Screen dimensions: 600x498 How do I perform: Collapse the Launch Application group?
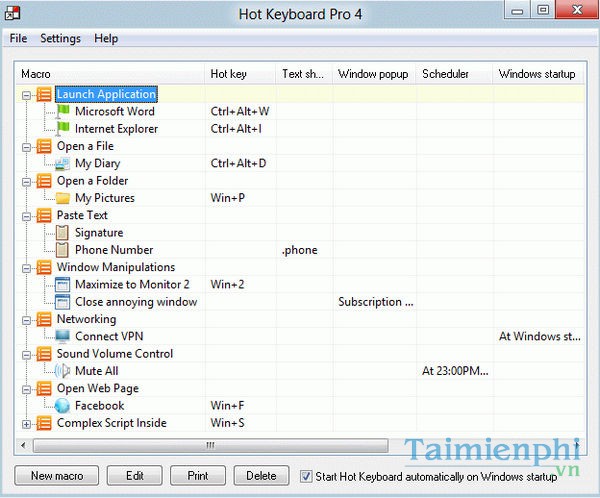(x=26, y=95)
